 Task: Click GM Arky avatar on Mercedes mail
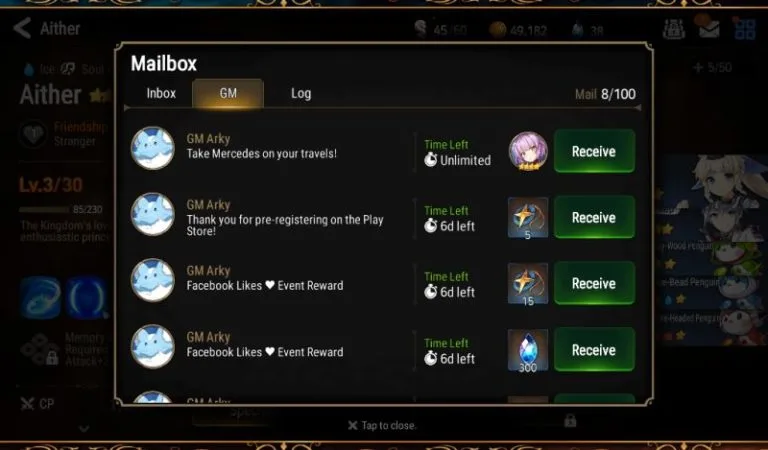[153, 148]
